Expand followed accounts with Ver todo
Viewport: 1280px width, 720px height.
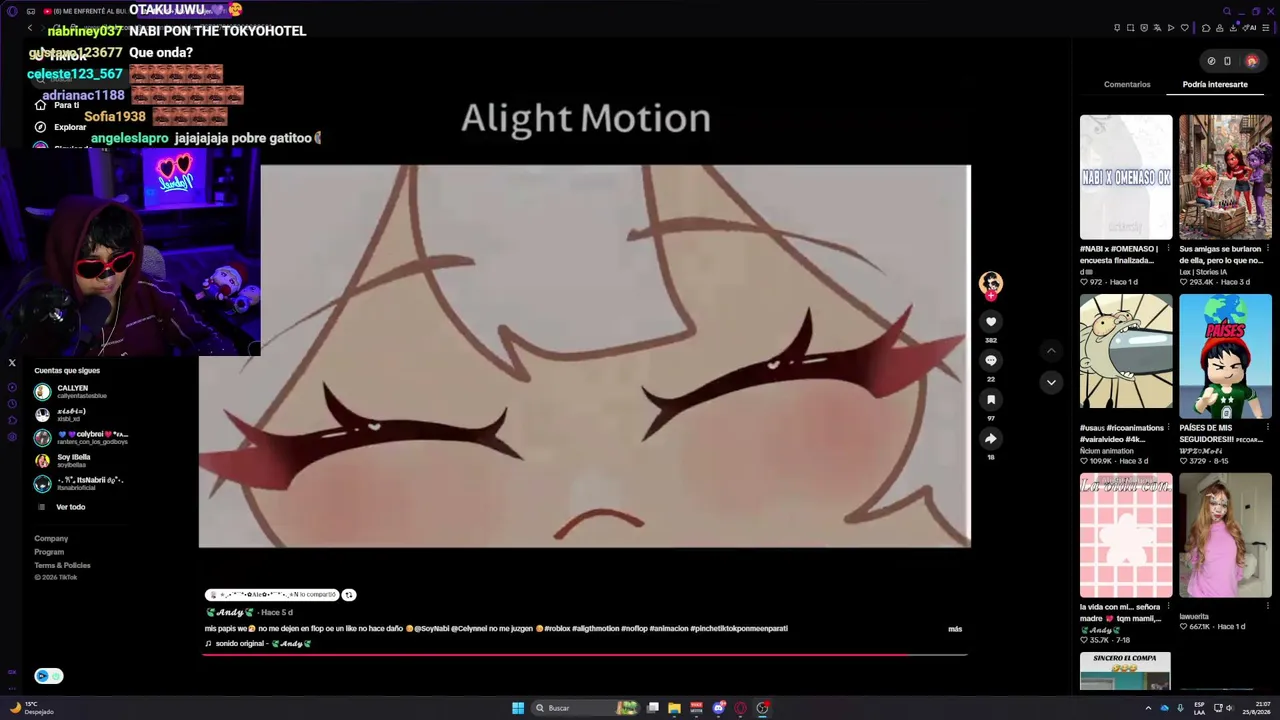[x=70, y=507]
